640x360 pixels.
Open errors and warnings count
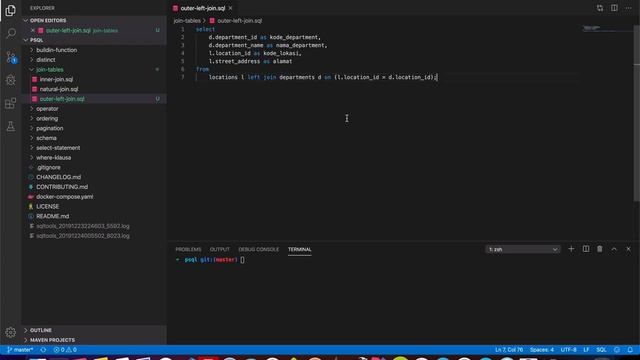pos(65,350)
